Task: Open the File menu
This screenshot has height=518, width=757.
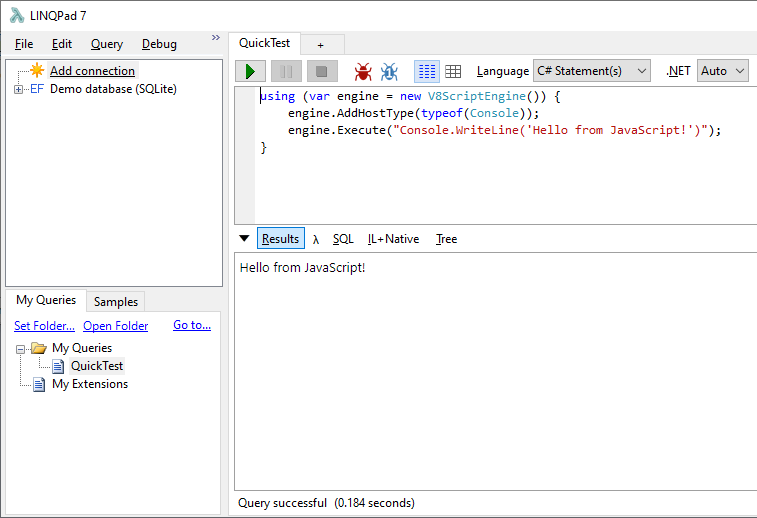Action: click(24, 44)
